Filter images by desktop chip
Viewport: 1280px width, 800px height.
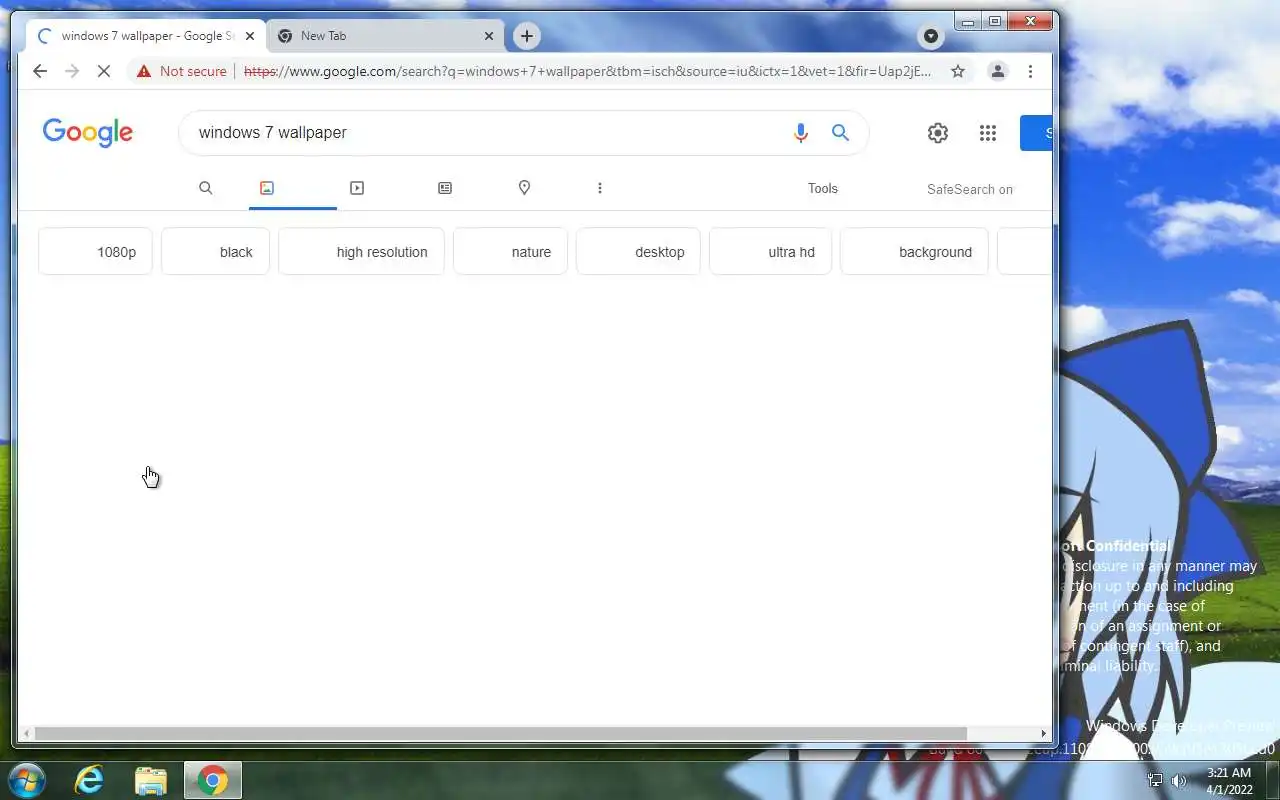638,252
